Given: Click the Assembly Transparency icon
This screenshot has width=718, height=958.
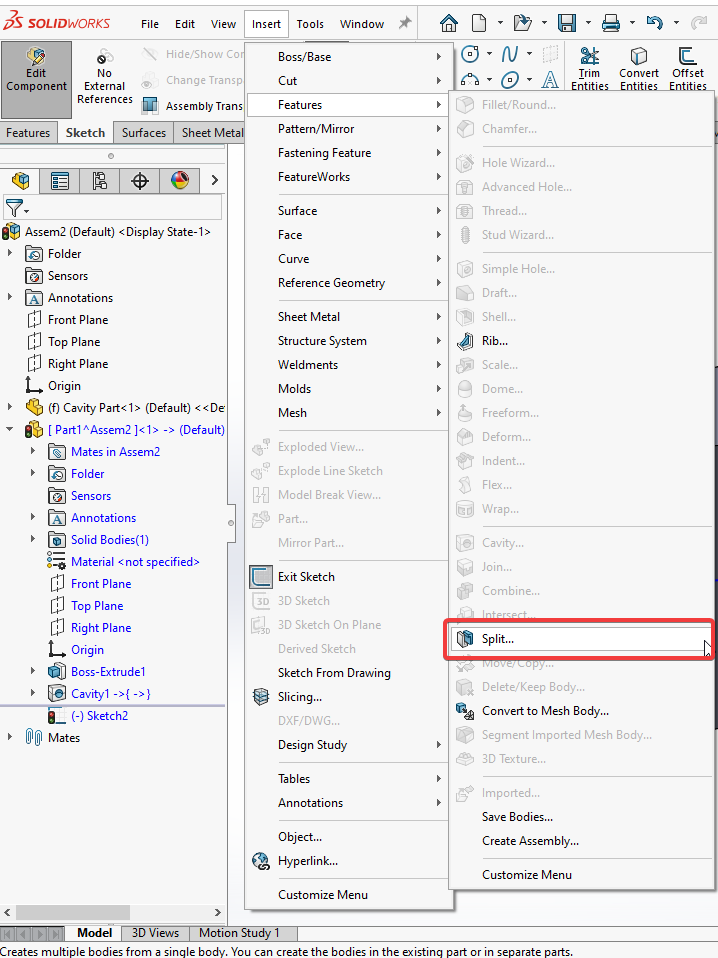Looking at the screenshot, I should (x=150, y=106).
